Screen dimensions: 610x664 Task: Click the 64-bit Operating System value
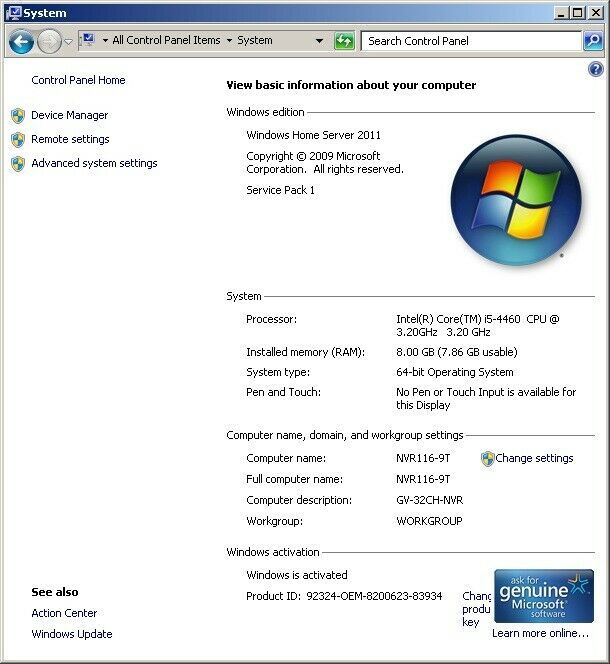[455, 372]
